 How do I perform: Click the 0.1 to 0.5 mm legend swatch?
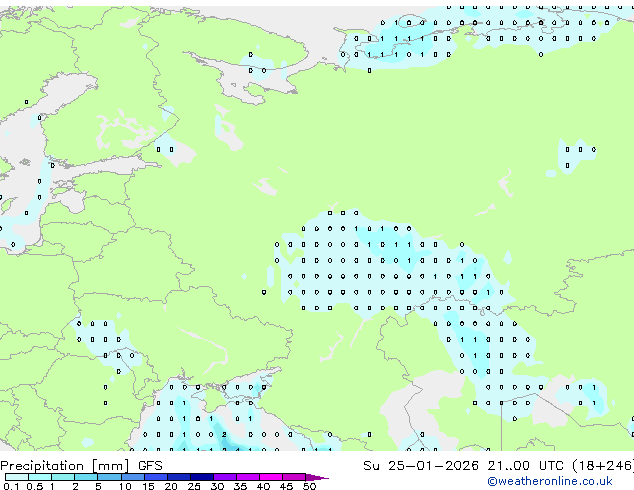tap(17, 477)
